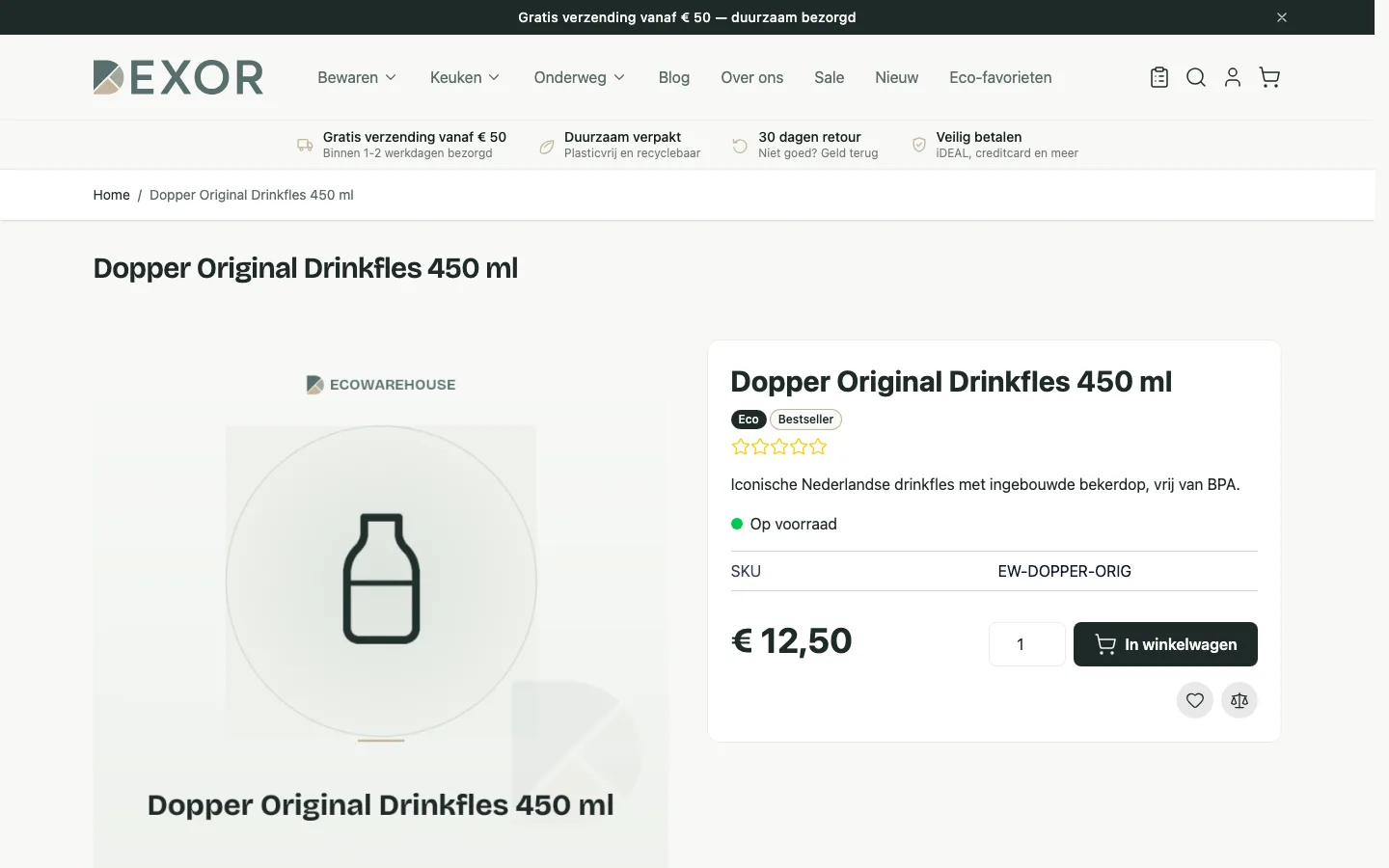Click the price € 12,50

[792, 641]
